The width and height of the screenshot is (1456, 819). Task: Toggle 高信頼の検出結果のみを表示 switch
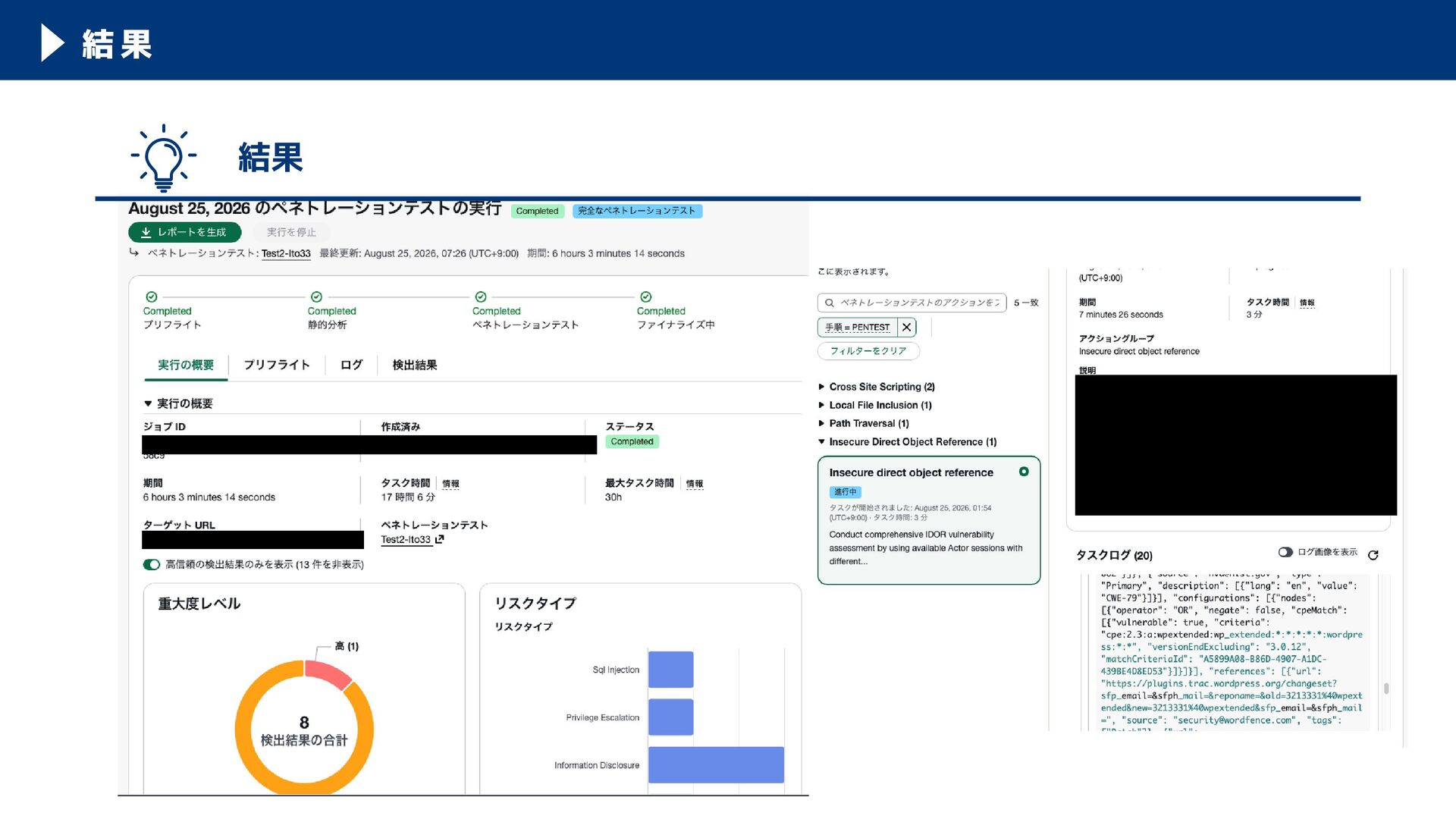(x=152, y=564)
